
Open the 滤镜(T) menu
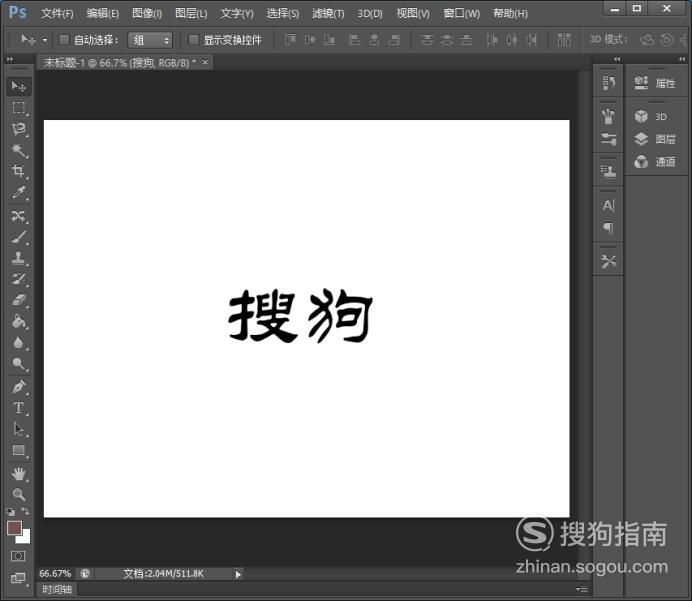[x=328, y=13]
